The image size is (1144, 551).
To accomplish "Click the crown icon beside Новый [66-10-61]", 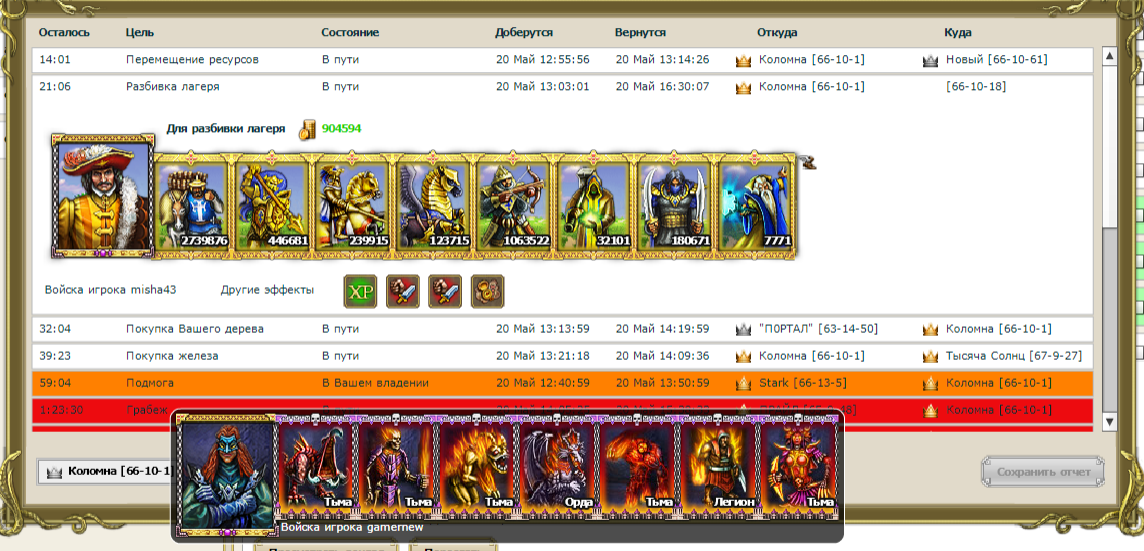I will [930, 61].
